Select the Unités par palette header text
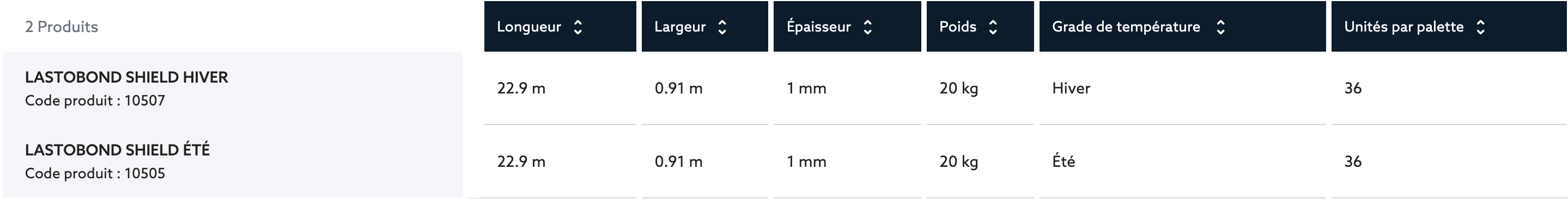 pos(1403,27)
